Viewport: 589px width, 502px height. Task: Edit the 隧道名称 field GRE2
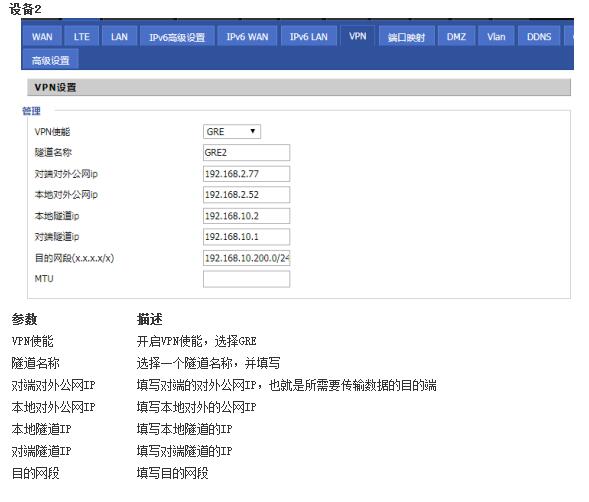coord(246,153)
